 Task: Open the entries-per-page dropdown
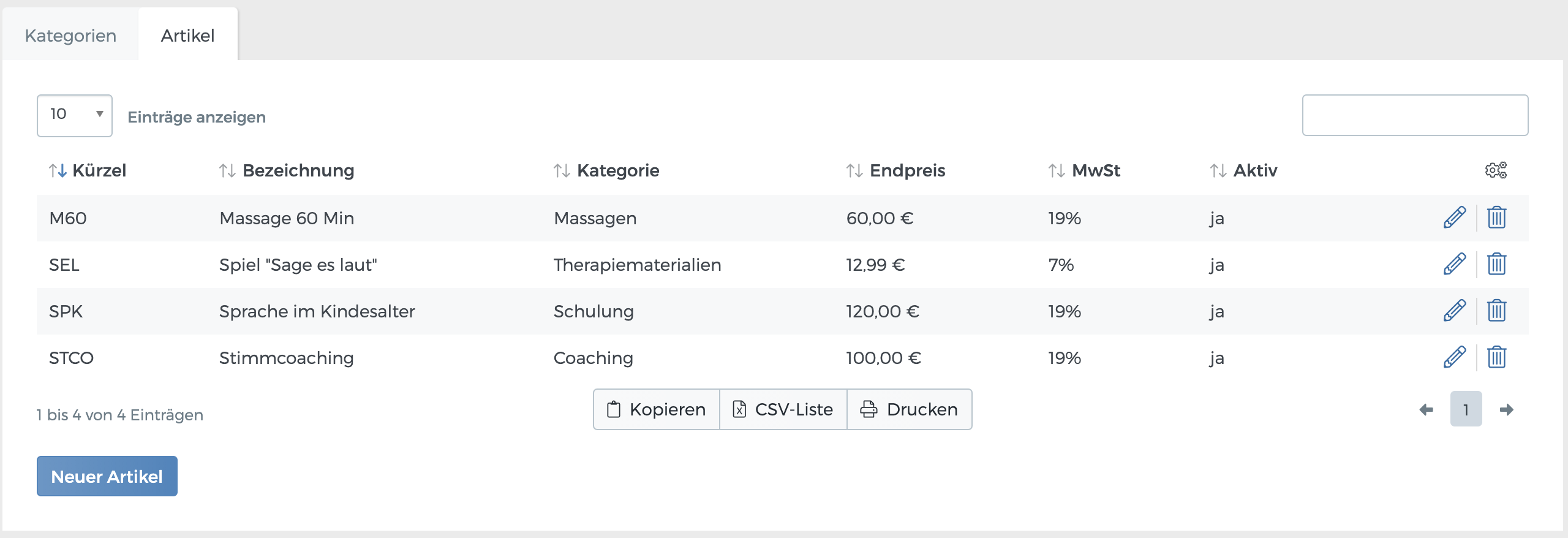coord(75,115)
